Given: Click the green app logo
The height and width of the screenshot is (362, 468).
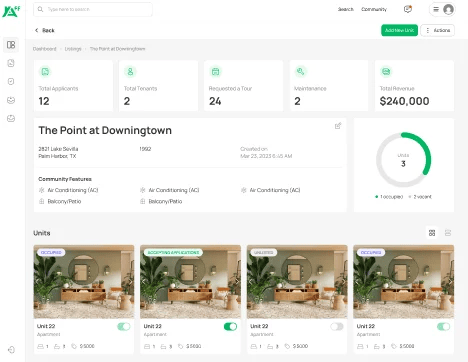Looking at the screenshot, I should (11, 11).
